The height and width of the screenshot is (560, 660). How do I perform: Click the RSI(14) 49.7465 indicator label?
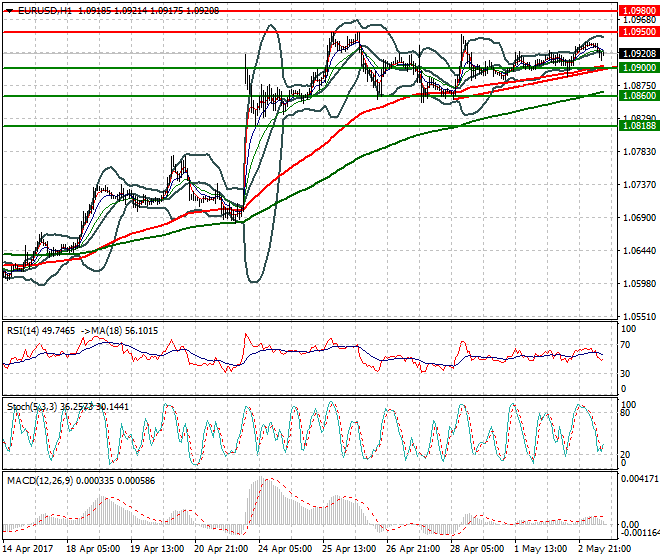41,331
